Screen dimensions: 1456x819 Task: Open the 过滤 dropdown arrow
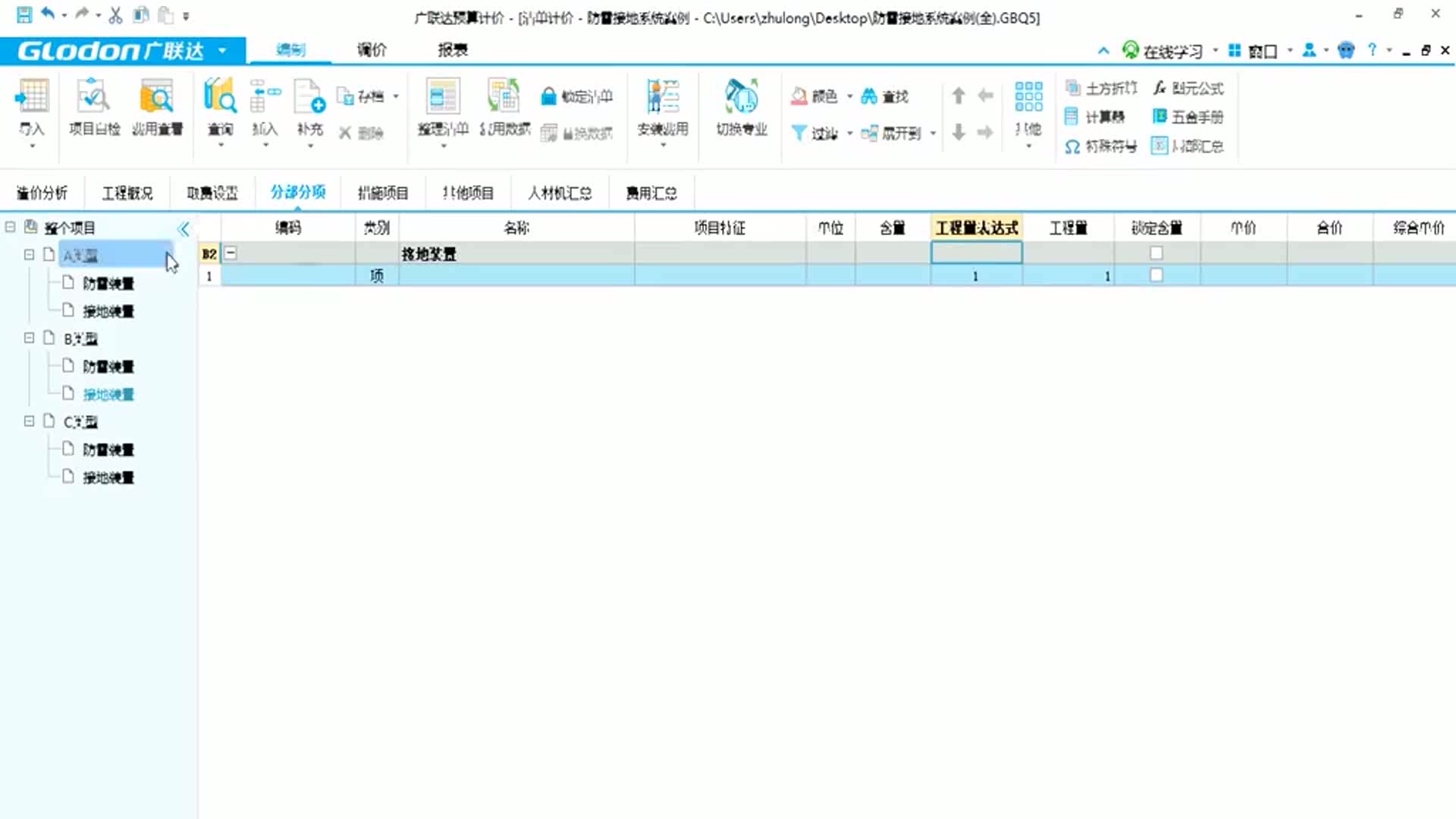(849, 133)
